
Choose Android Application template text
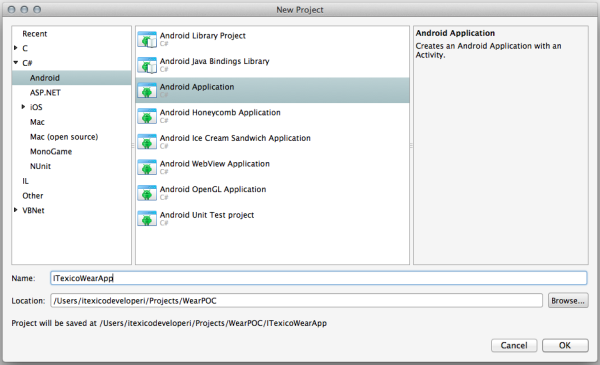pos(197,87)
